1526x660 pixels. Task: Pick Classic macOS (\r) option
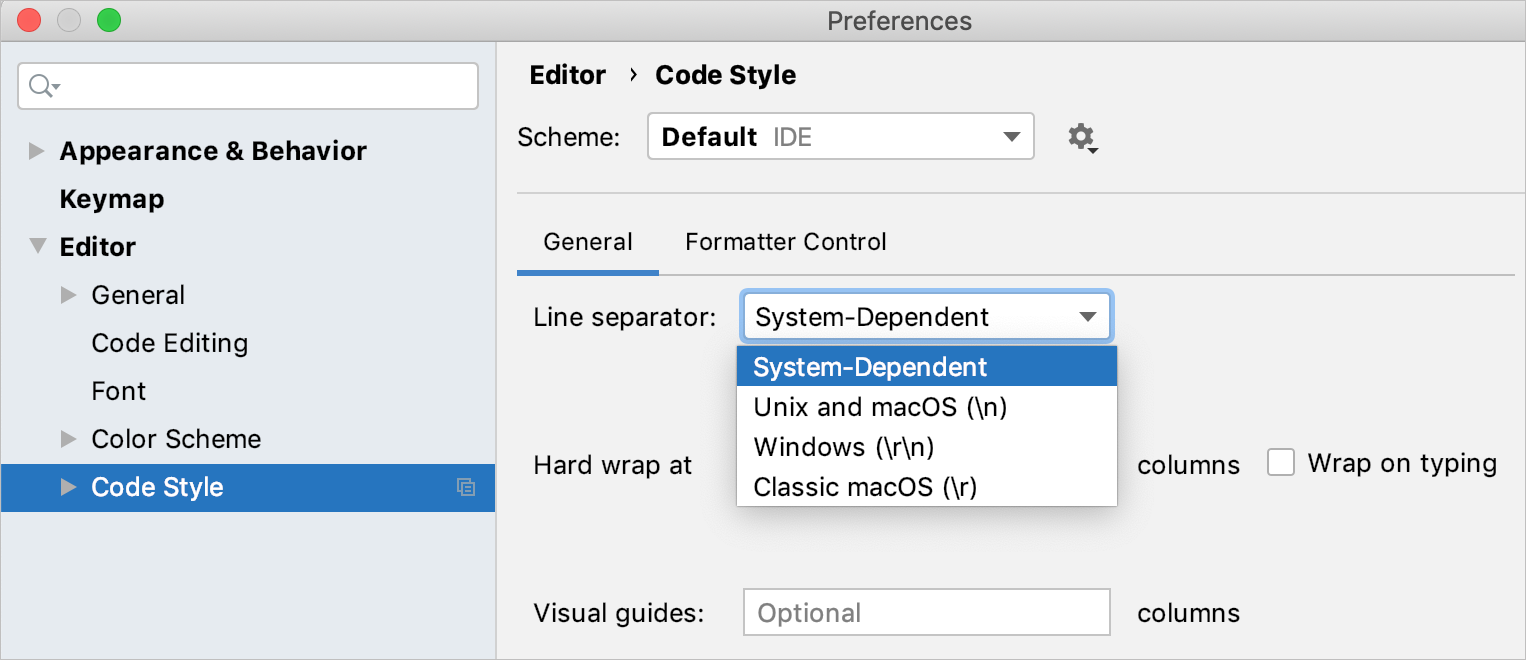click(865, 487)
